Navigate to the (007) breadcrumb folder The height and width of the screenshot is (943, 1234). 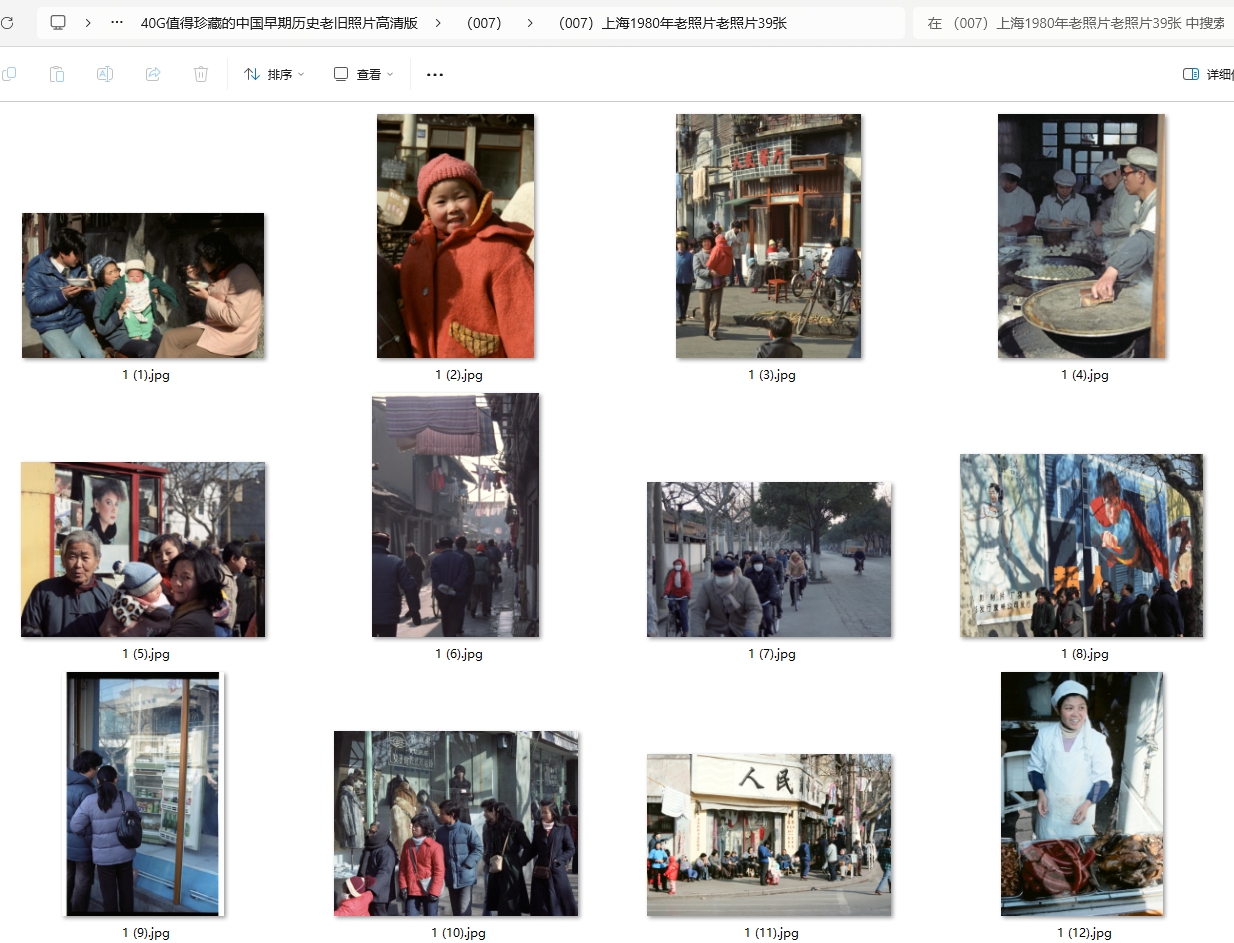point(484,22)
